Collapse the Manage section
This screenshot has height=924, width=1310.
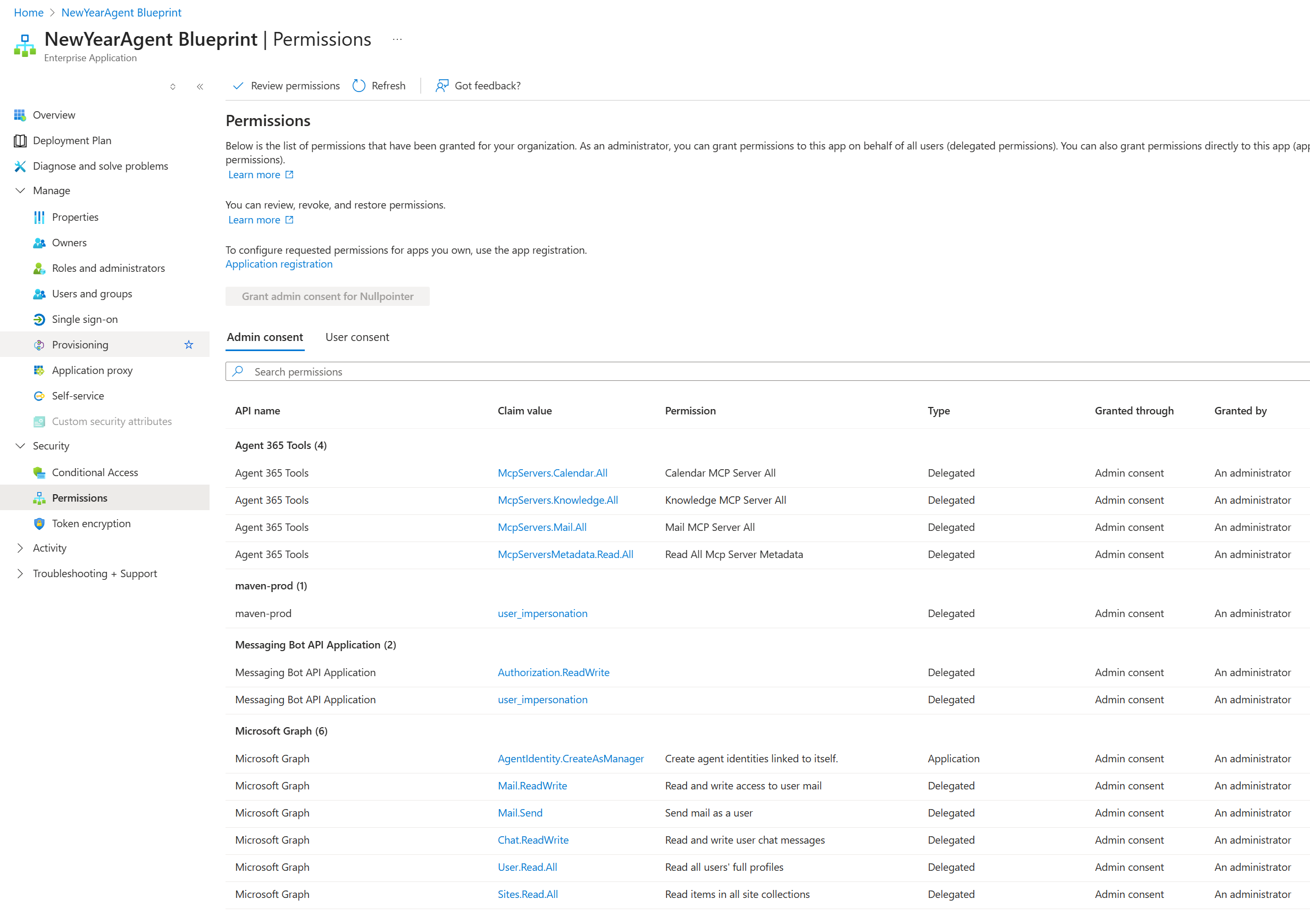pos(21,190)
